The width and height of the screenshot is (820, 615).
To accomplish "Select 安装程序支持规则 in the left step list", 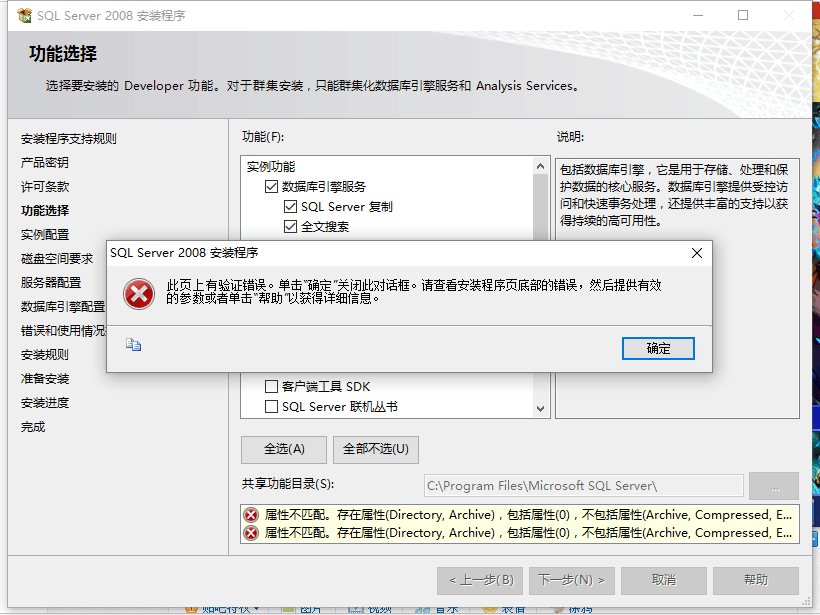I will 69,139.
